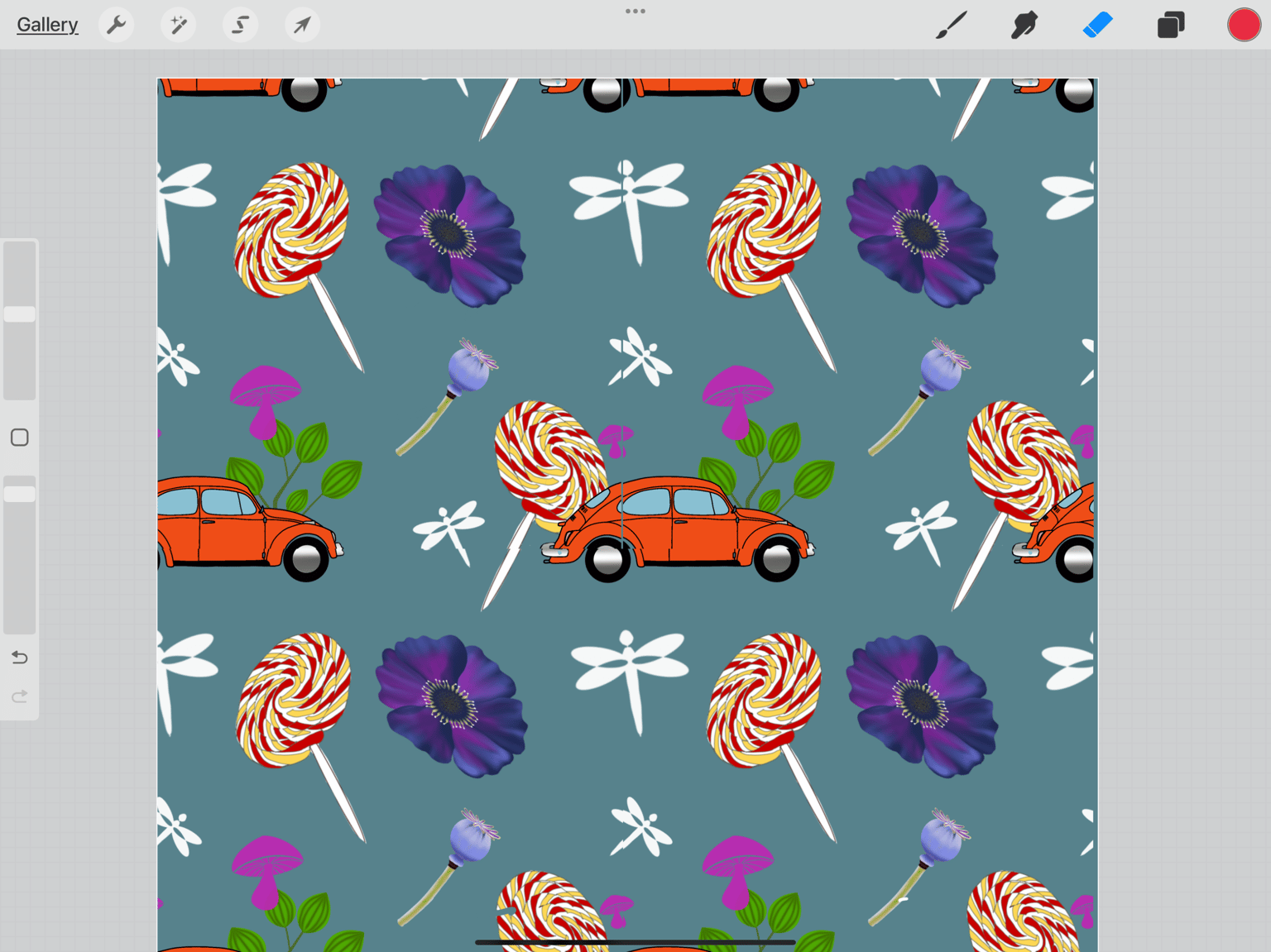Undo the last action
The image size is (1271, 952).
[20, 658]
